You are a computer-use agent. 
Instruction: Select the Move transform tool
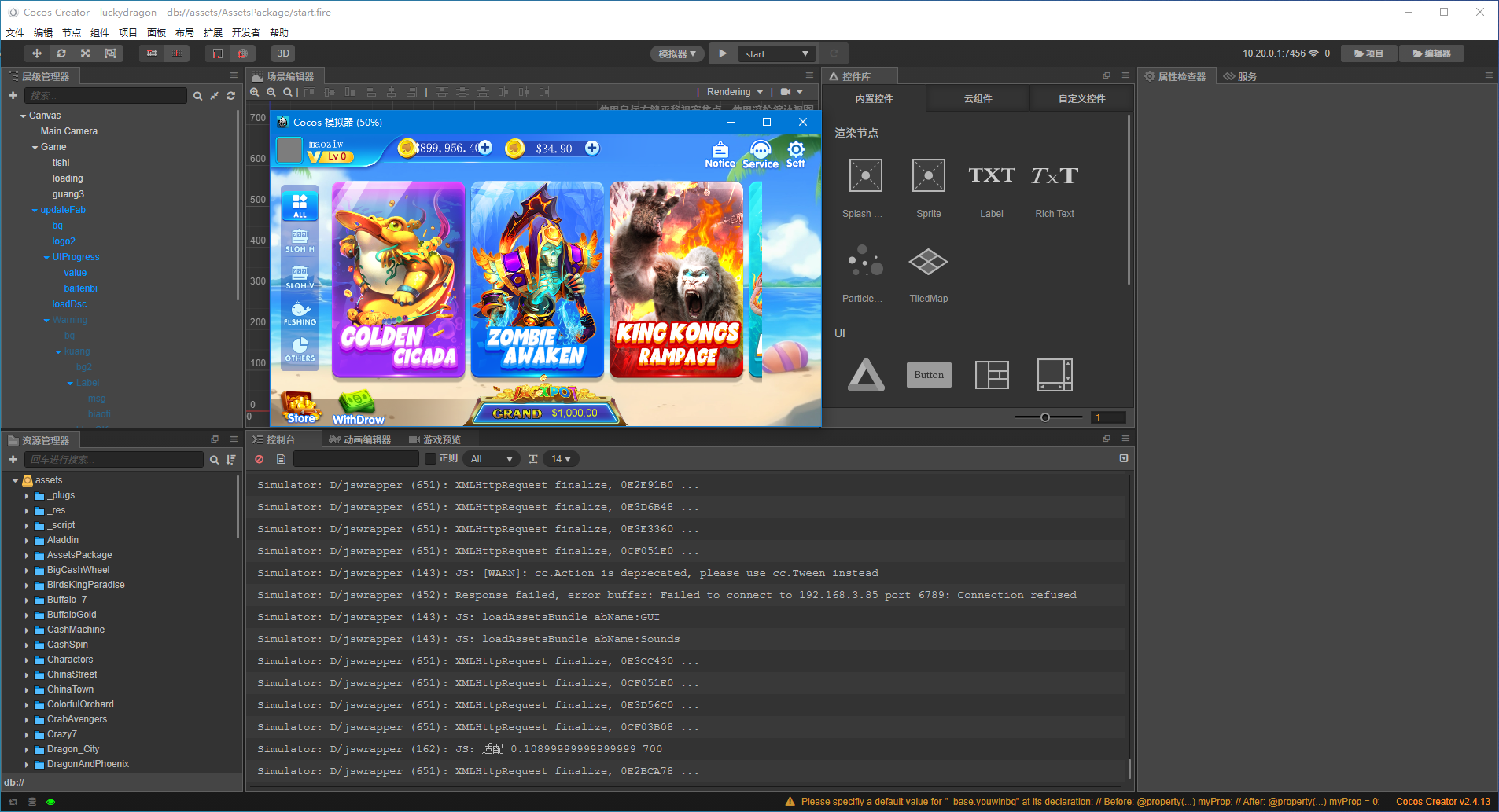(x=36, y=53)
